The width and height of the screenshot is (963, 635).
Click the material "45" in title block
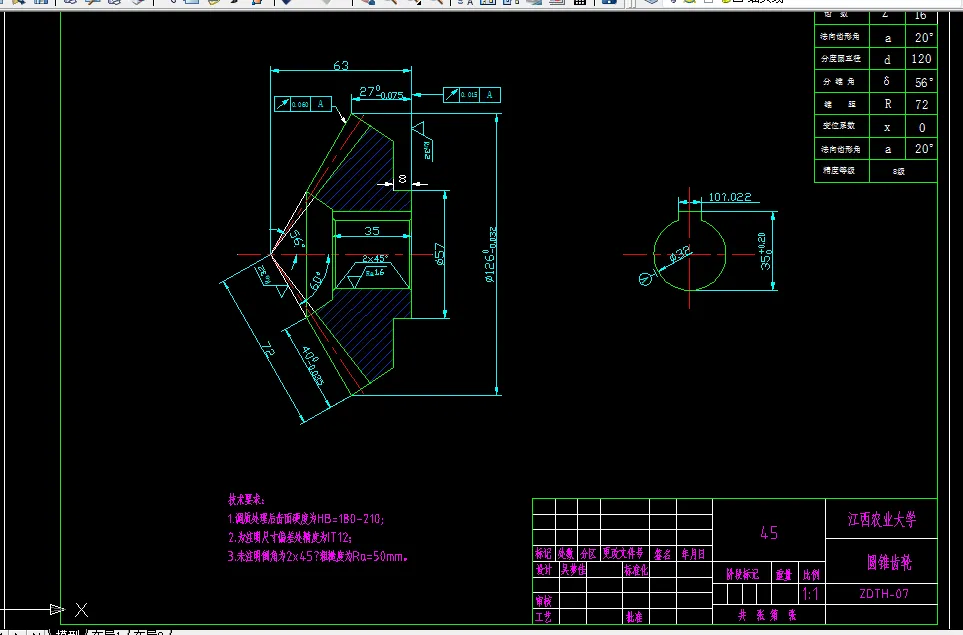tap(769, 533)
